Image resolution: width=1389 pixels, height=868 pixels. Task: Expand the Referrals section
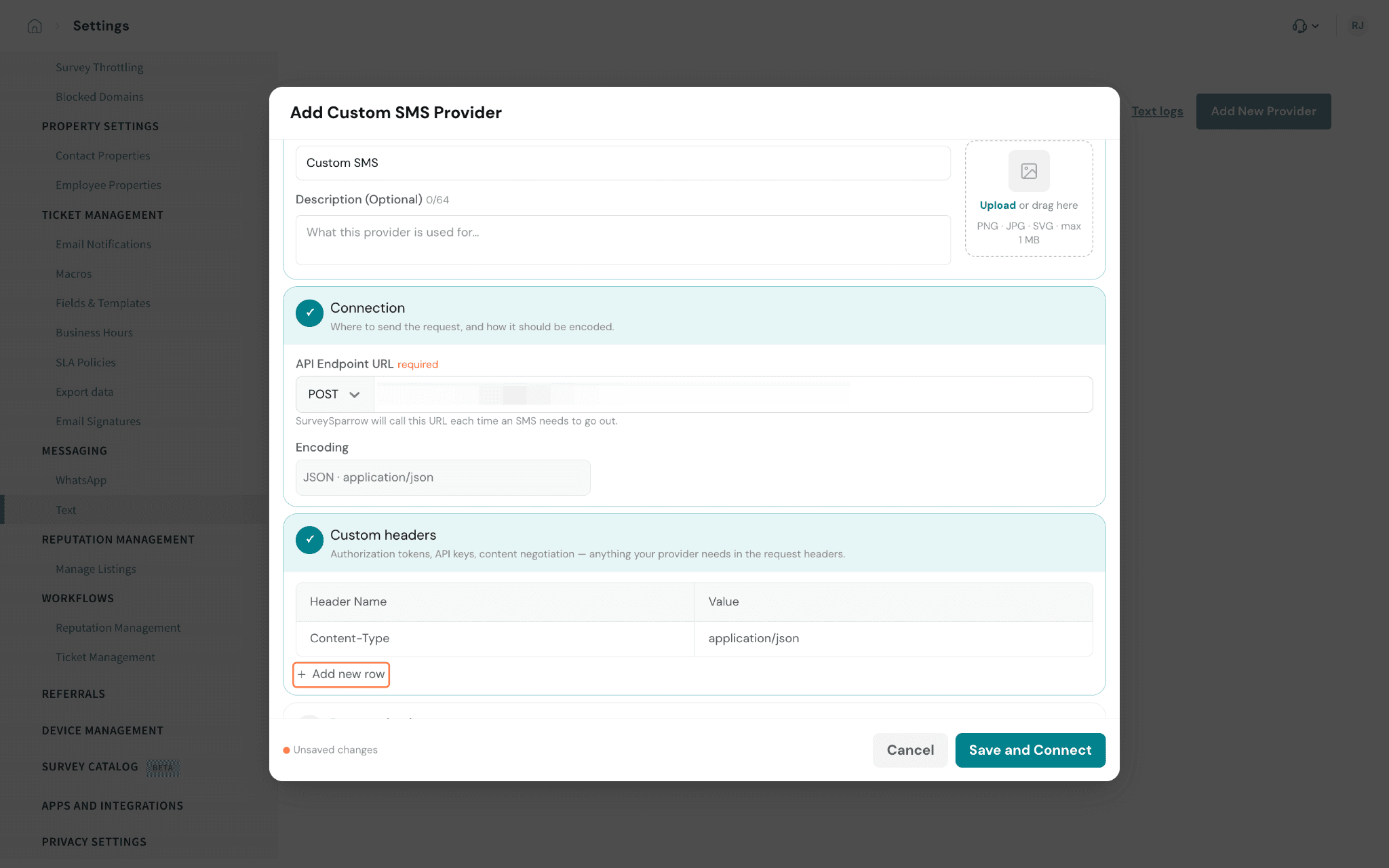coord(73,694)
